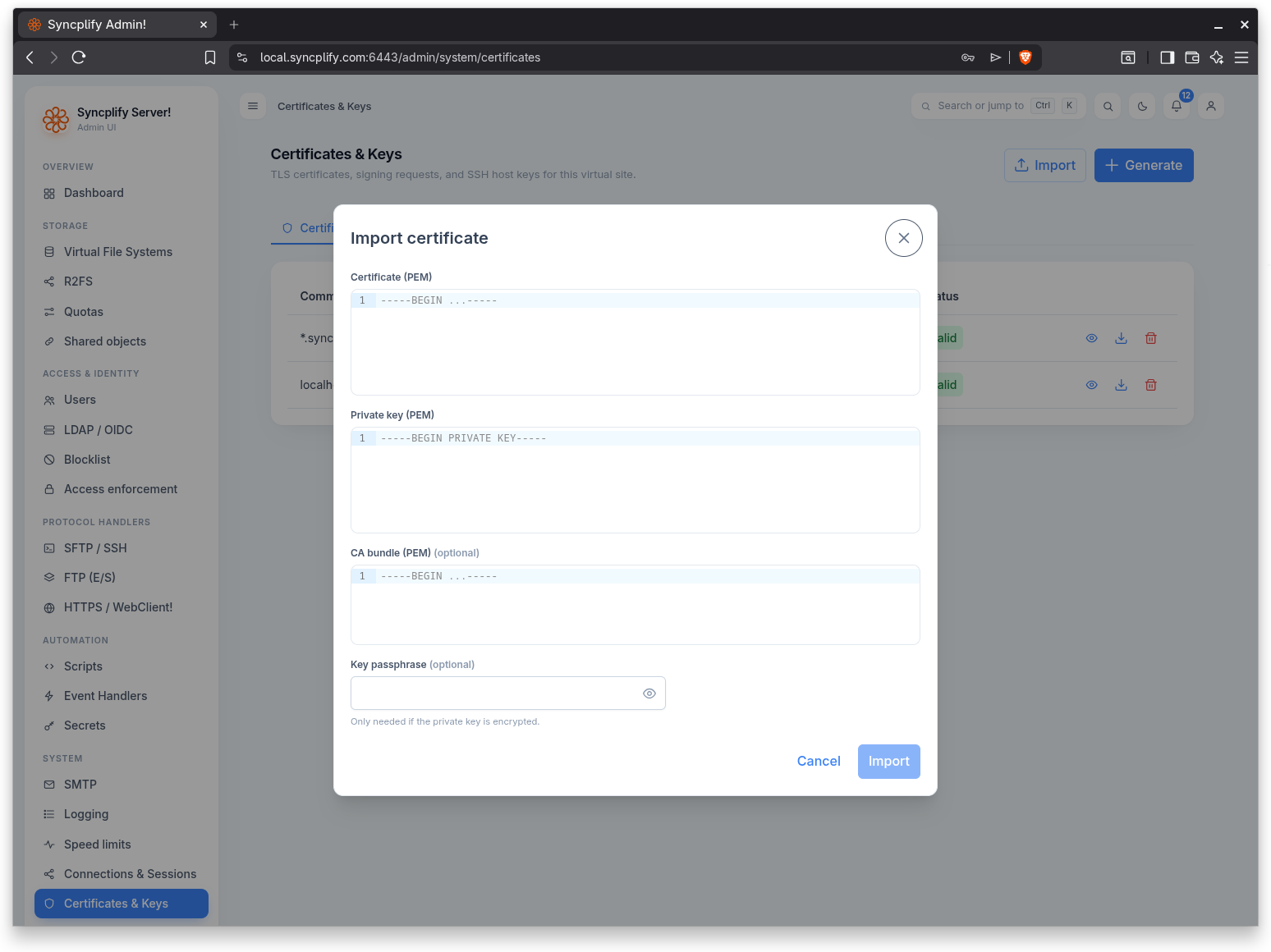Image resolution: width=1271 pixels, height=952 pixels.
Task: Select the Syncplify Admin! browser tab
Action: pyautogui.click(x=117, y=25)
